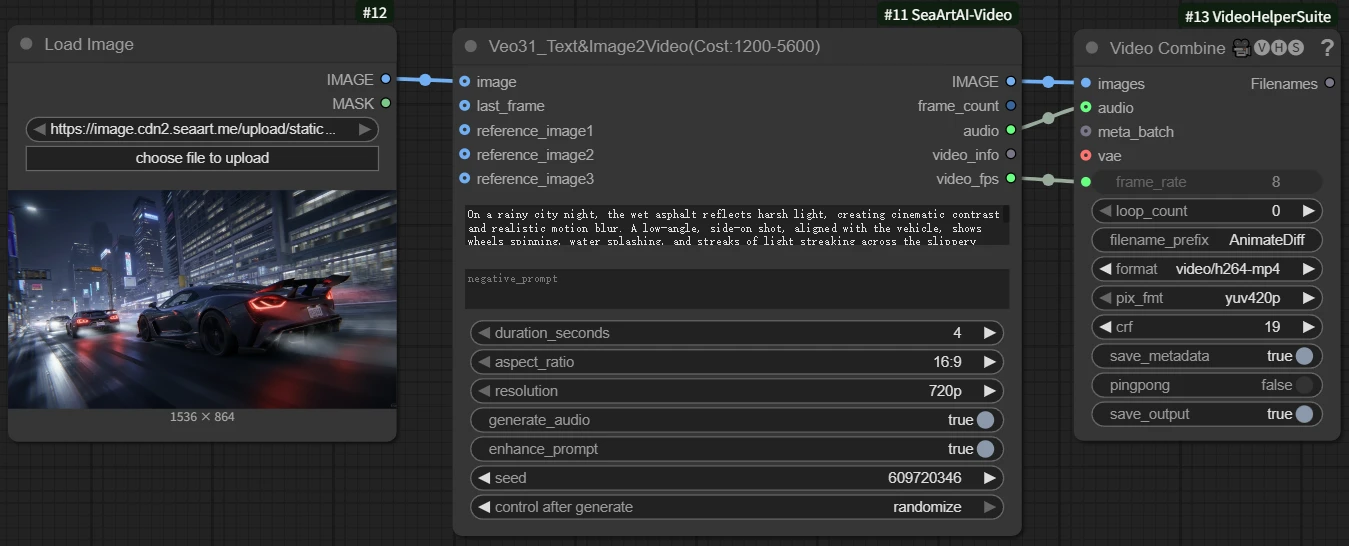Toggle the enhance_prompt switch
Viewport: 1349px width, 546px height.
tap(985, 449)
